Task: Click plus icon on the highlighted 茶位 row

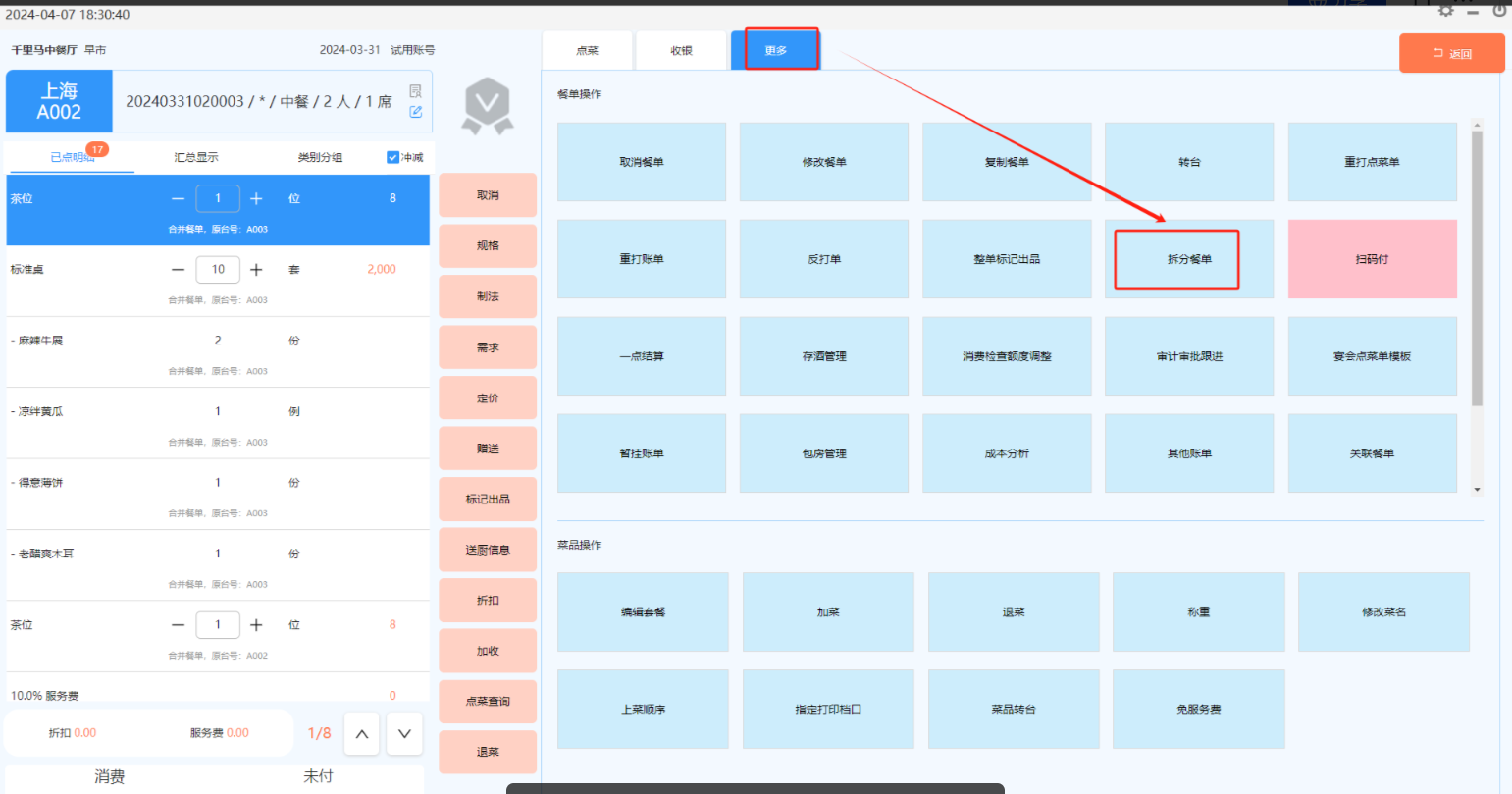Action: [x=256, y=198]
